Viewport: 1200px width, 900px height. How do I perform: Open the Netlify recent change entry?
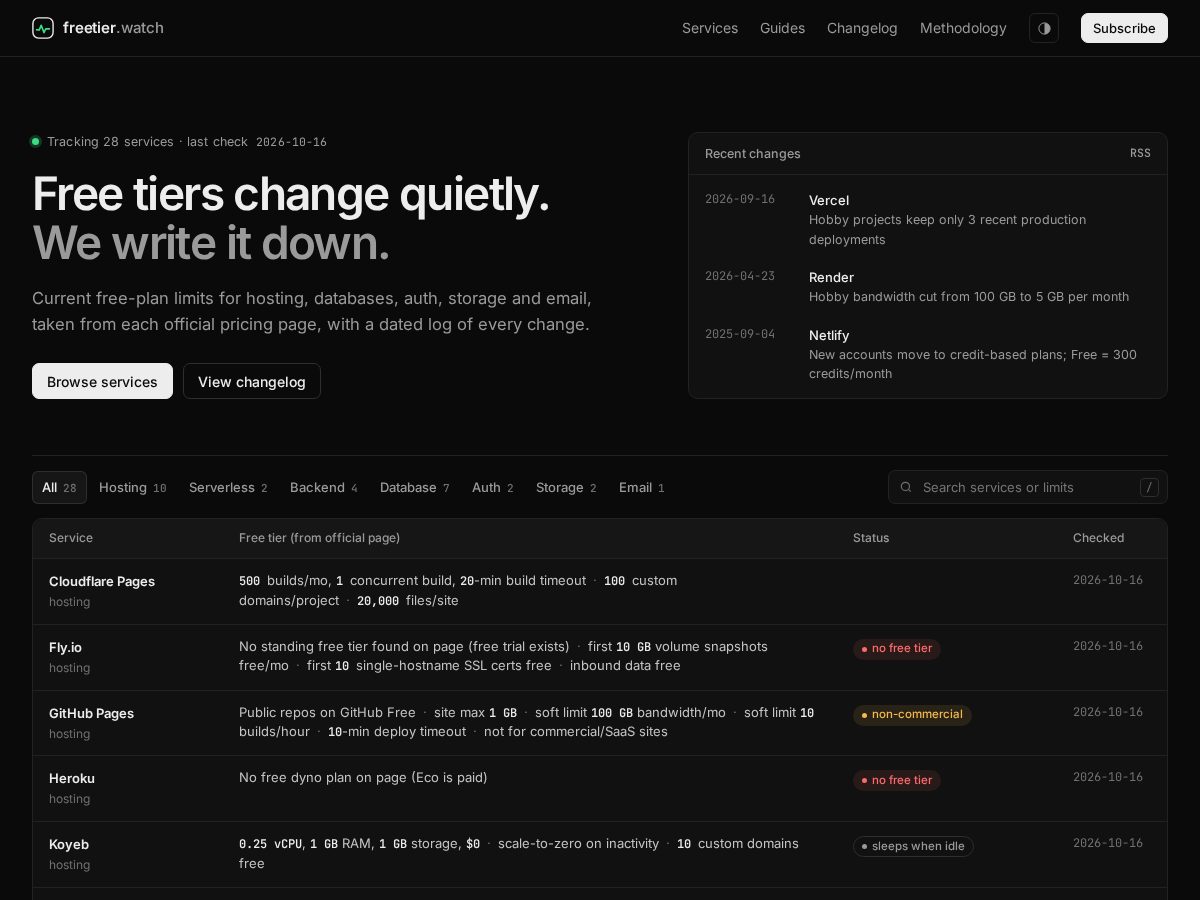coord(928,354)
